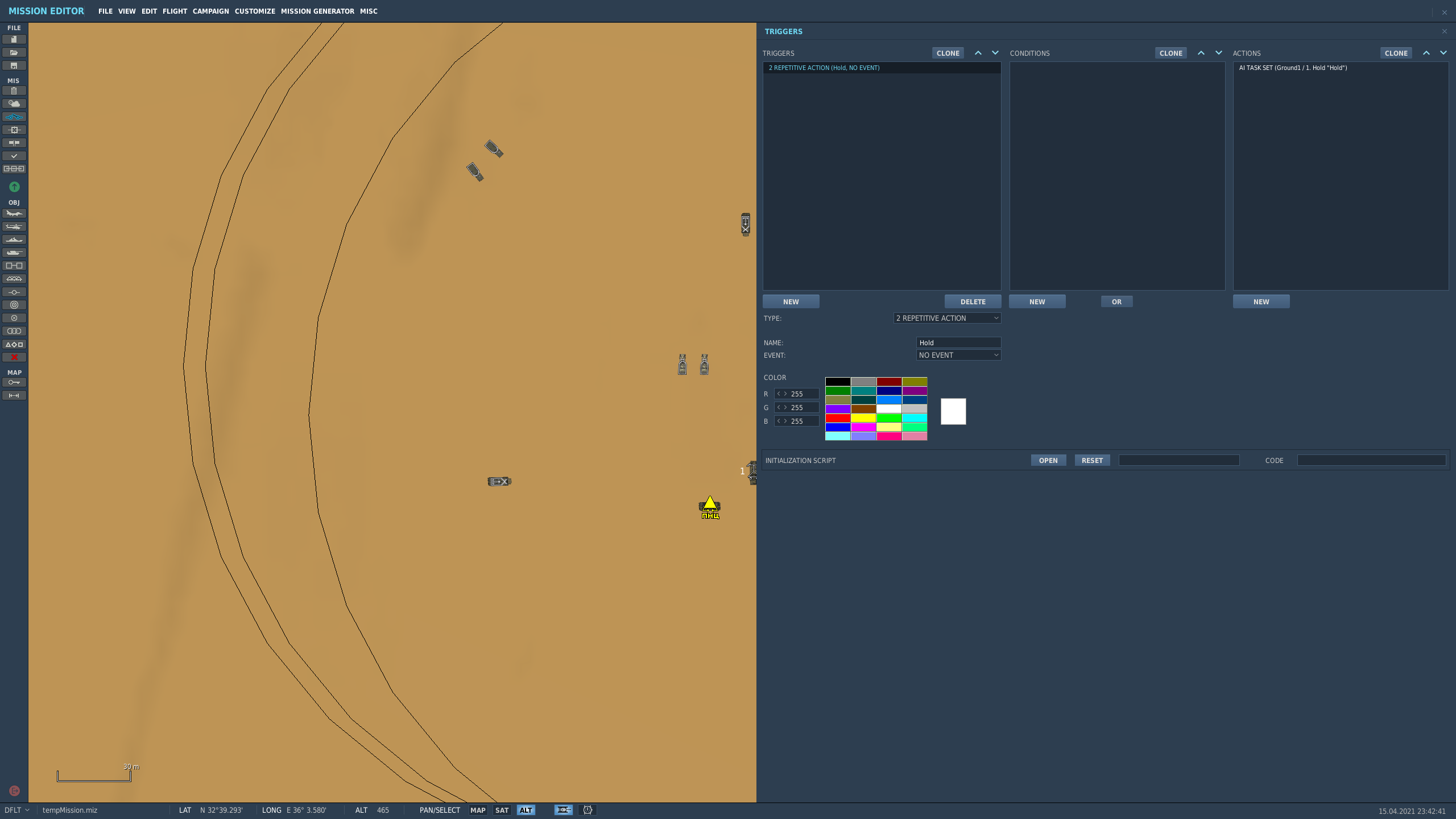Click NEW button under ACTIONS list
Image resolution: width=1456 pixels, height=819 pixels.
[1261, 301]
